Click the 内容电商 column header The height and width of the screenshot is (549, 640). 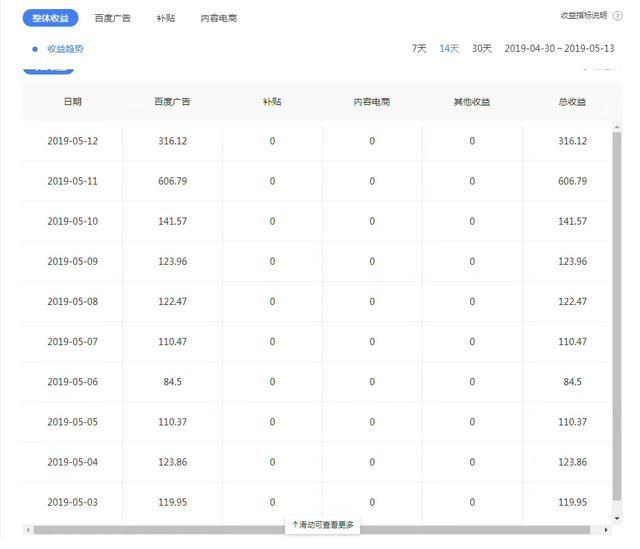[x=372, y=101]
